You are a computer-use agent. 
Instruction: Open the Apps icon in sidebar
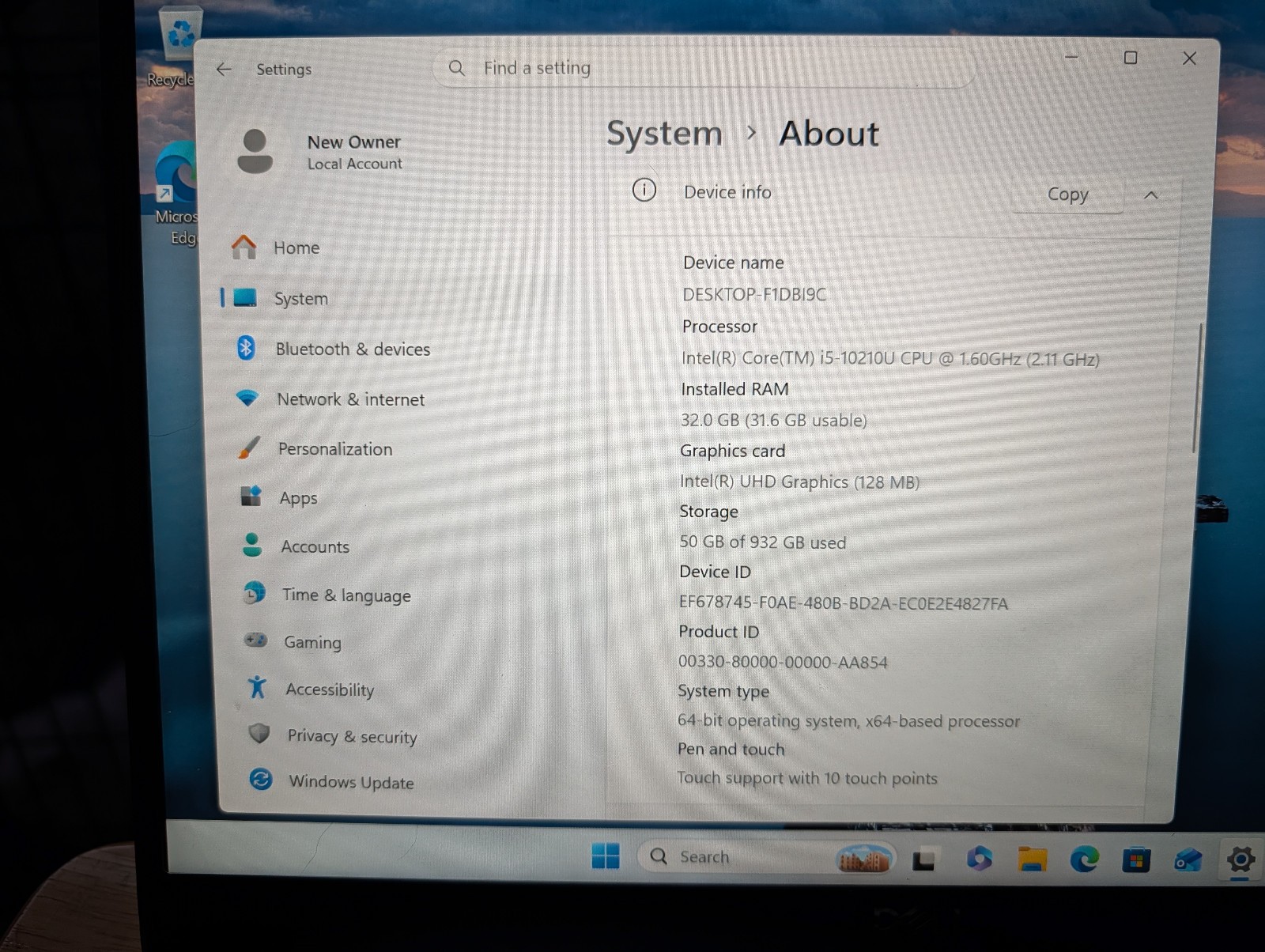251,497
